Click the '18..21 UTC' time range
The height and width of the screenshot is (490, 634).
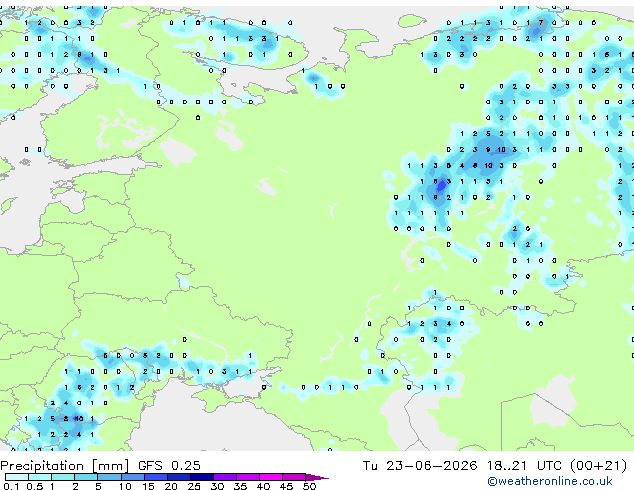pyautogui.click(x=524, y=465)
